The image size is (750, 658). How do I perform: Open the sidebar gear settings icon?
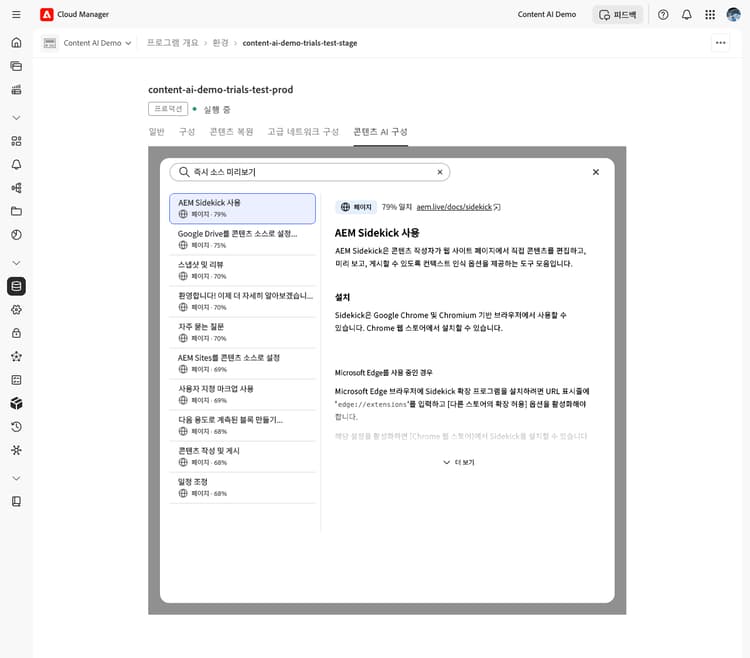[x=16, y=310]
